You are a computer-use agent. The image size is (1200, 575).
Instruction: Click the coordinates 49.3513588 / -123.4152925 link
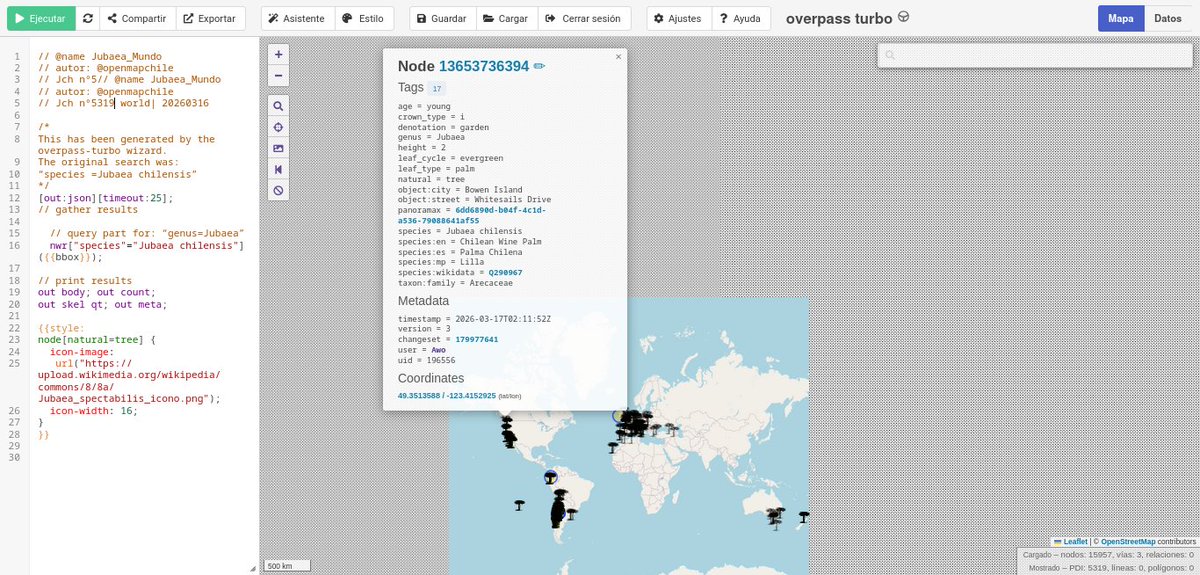point(447,396)
